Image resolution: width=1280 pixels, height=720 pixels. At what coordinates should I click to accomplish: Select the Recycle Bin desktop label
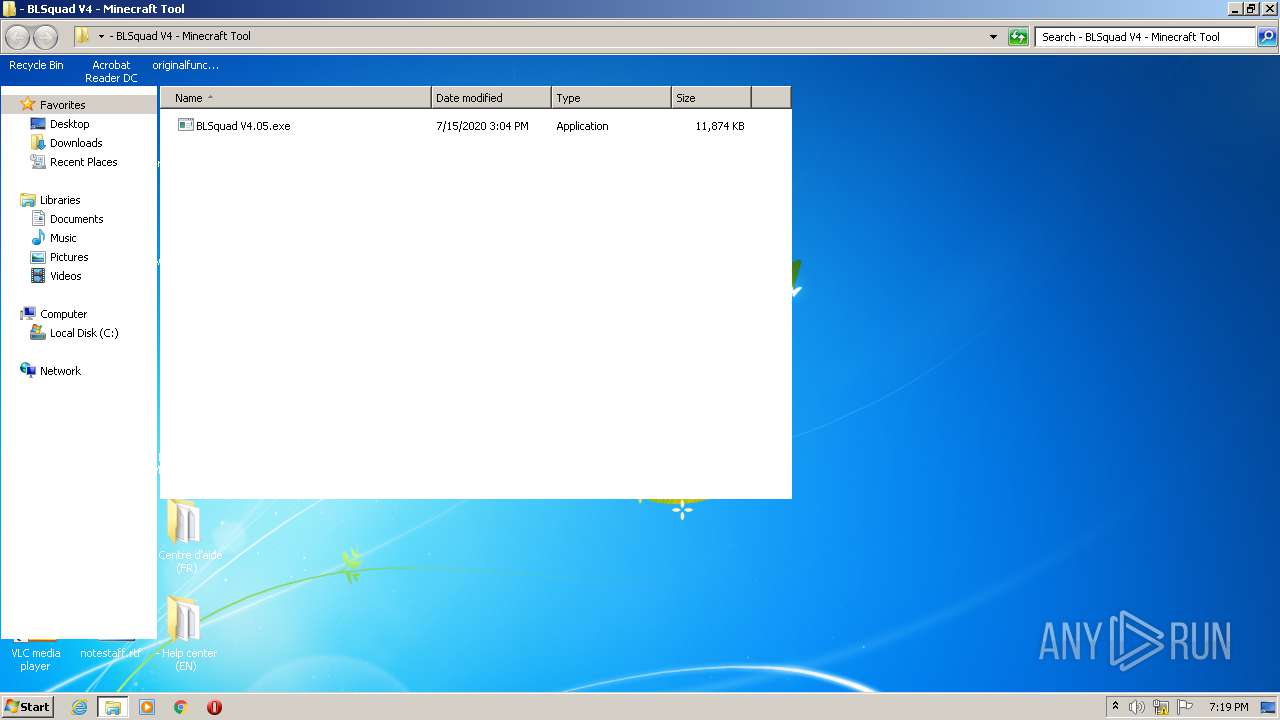(x=36, y=65)
